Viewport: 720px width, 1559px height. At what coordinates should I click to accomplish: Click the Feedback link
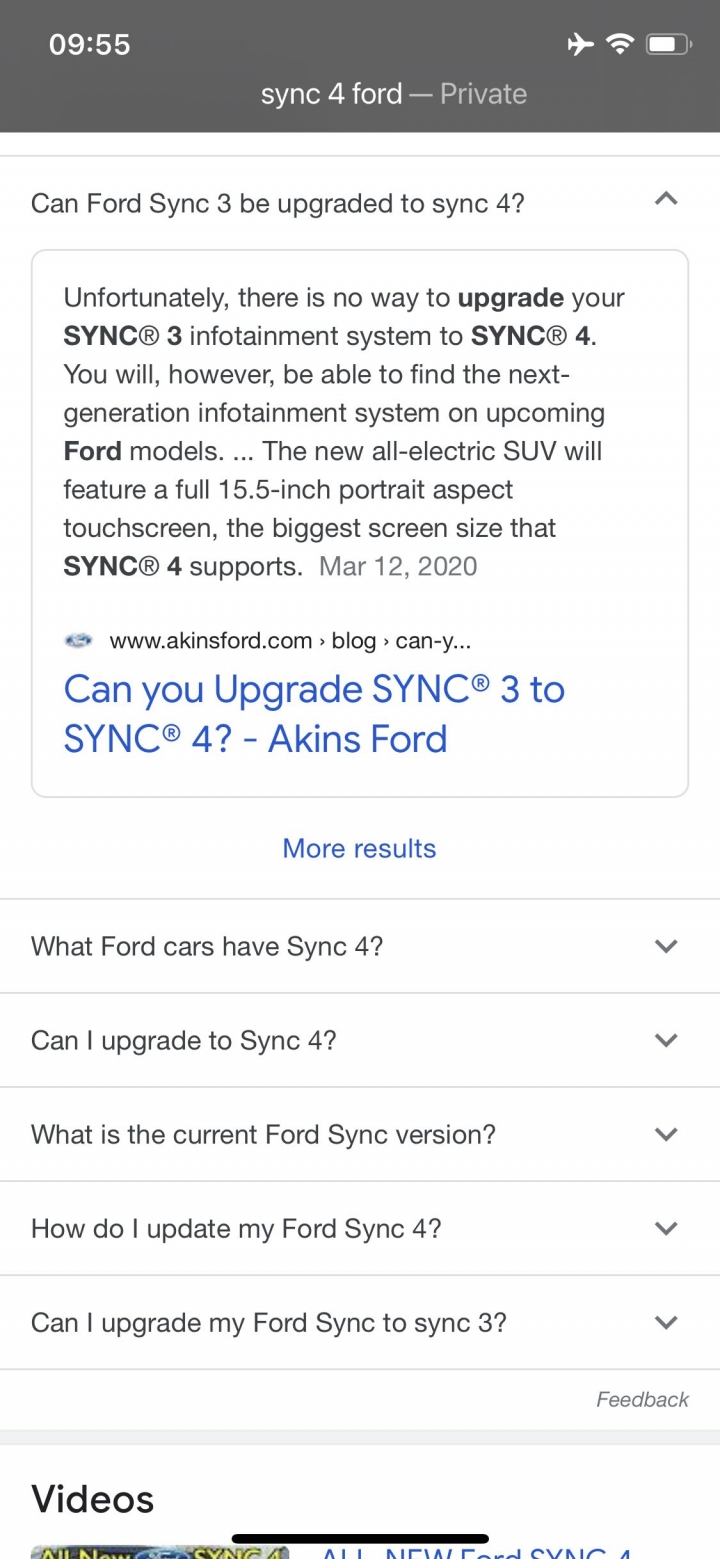pyautogui.click(x=642, y=1399)
